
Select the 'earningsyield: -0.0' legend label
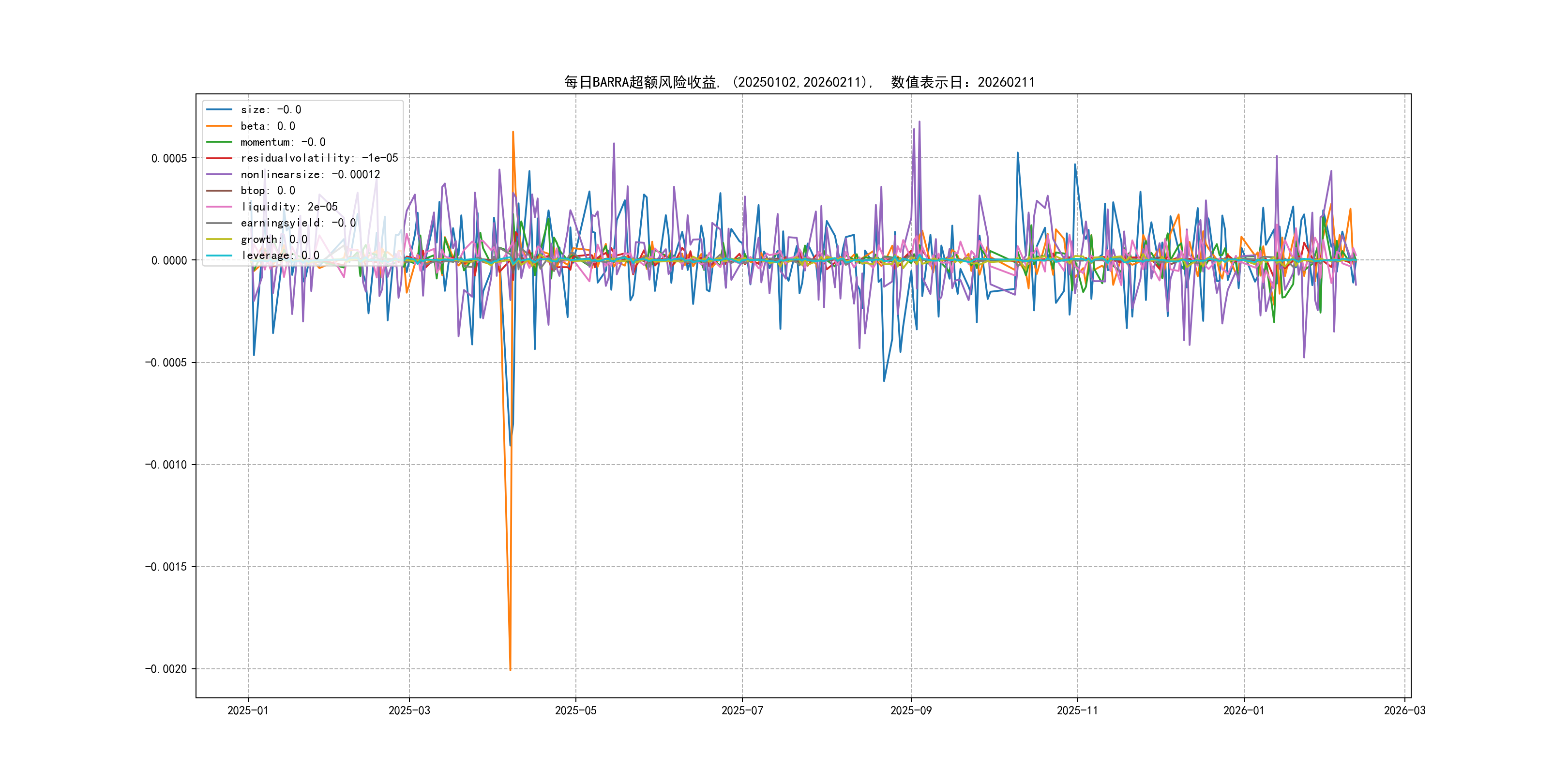[298, 223]
